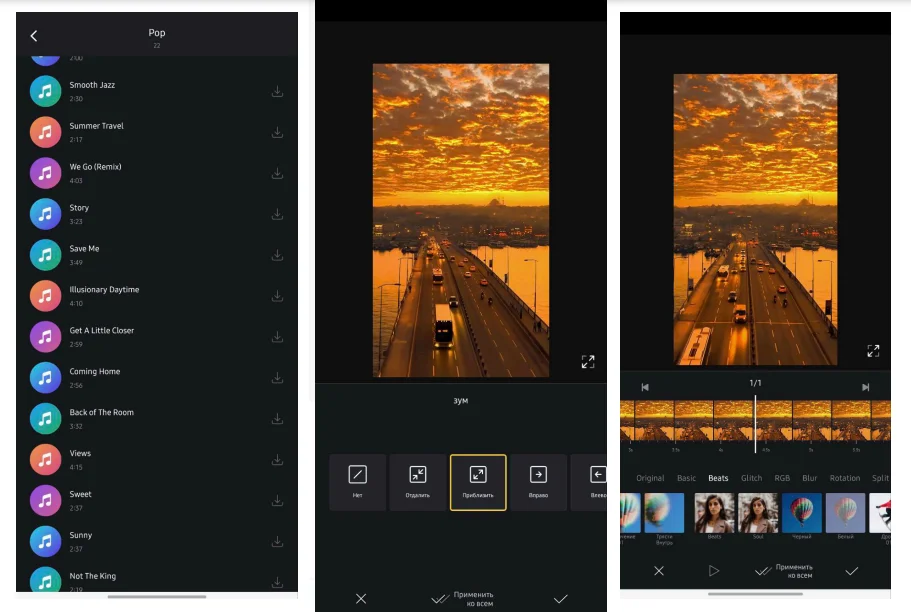Select the 'Вправо' pan right option
Screen dimensions: 911x612
tap(539, 482)
